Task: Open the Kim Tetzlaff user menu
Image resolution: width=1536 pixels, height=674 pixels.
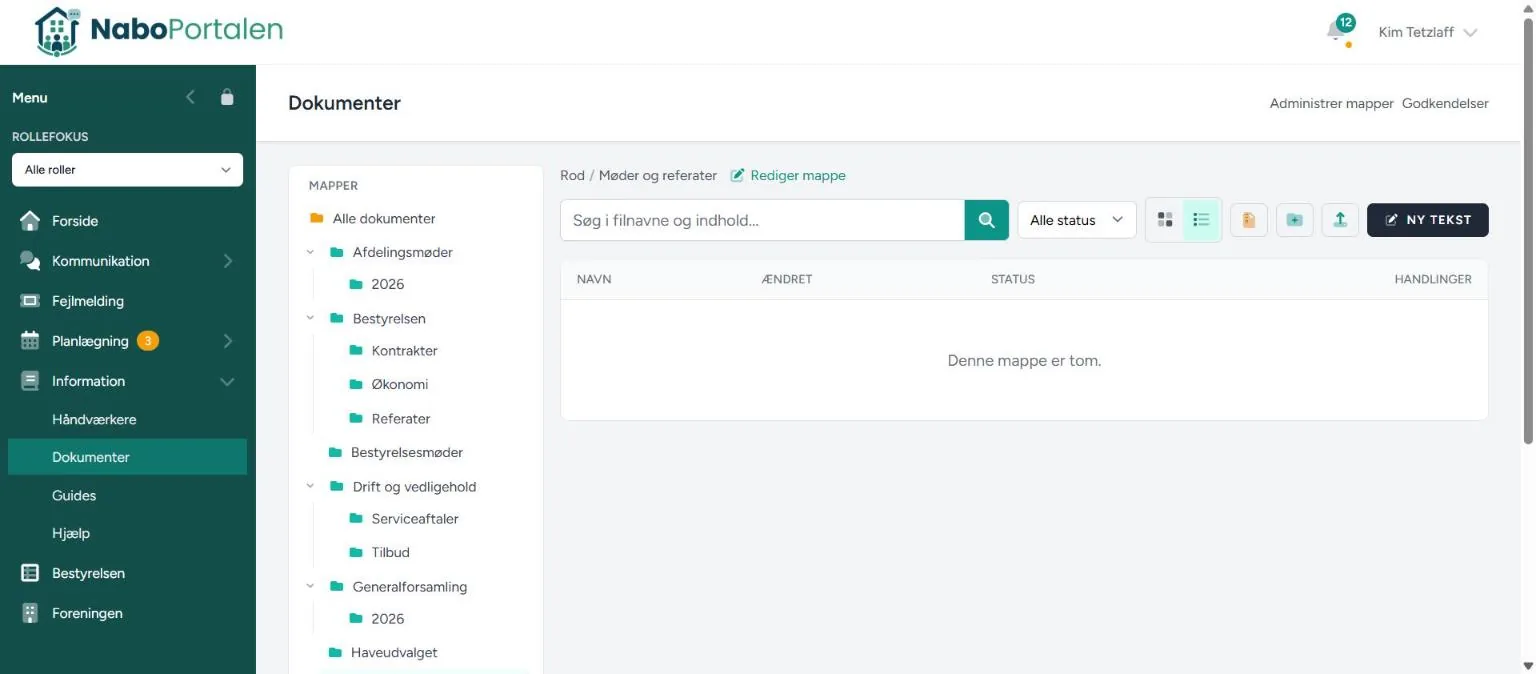Action: pos(1428,32)
